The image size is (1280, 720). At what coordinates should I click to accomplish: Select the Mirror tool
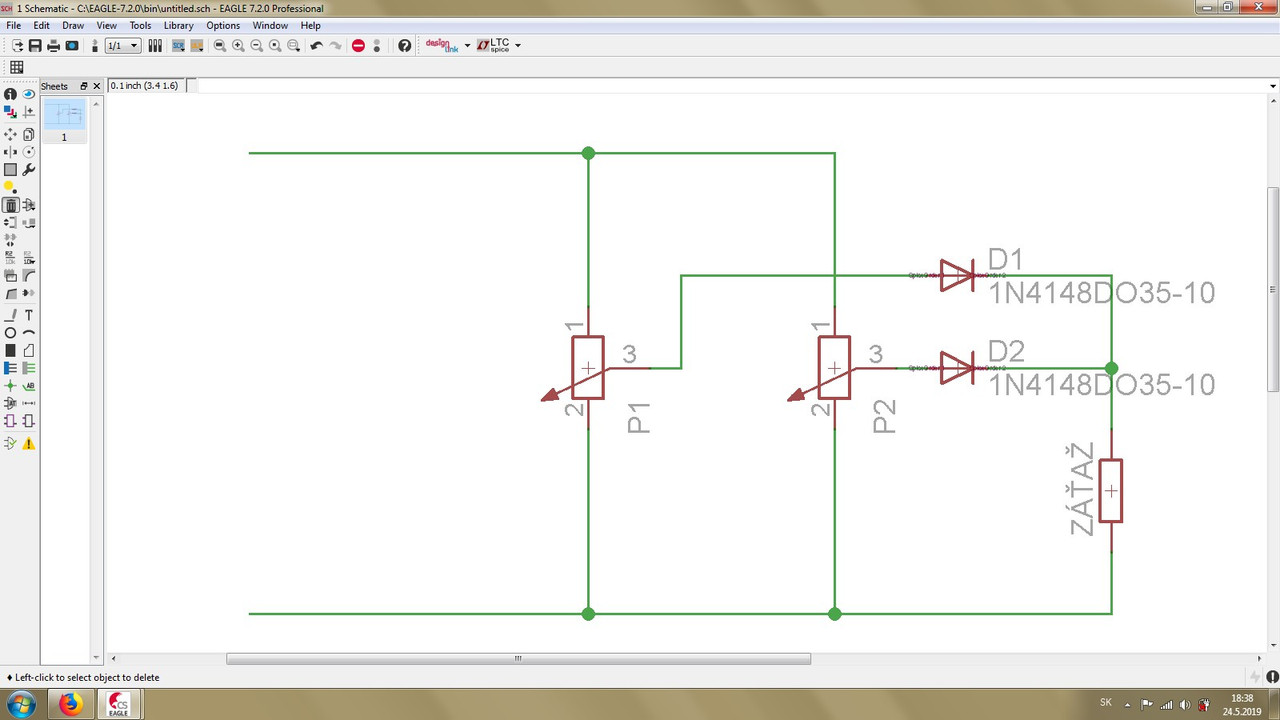click(10, 152)
